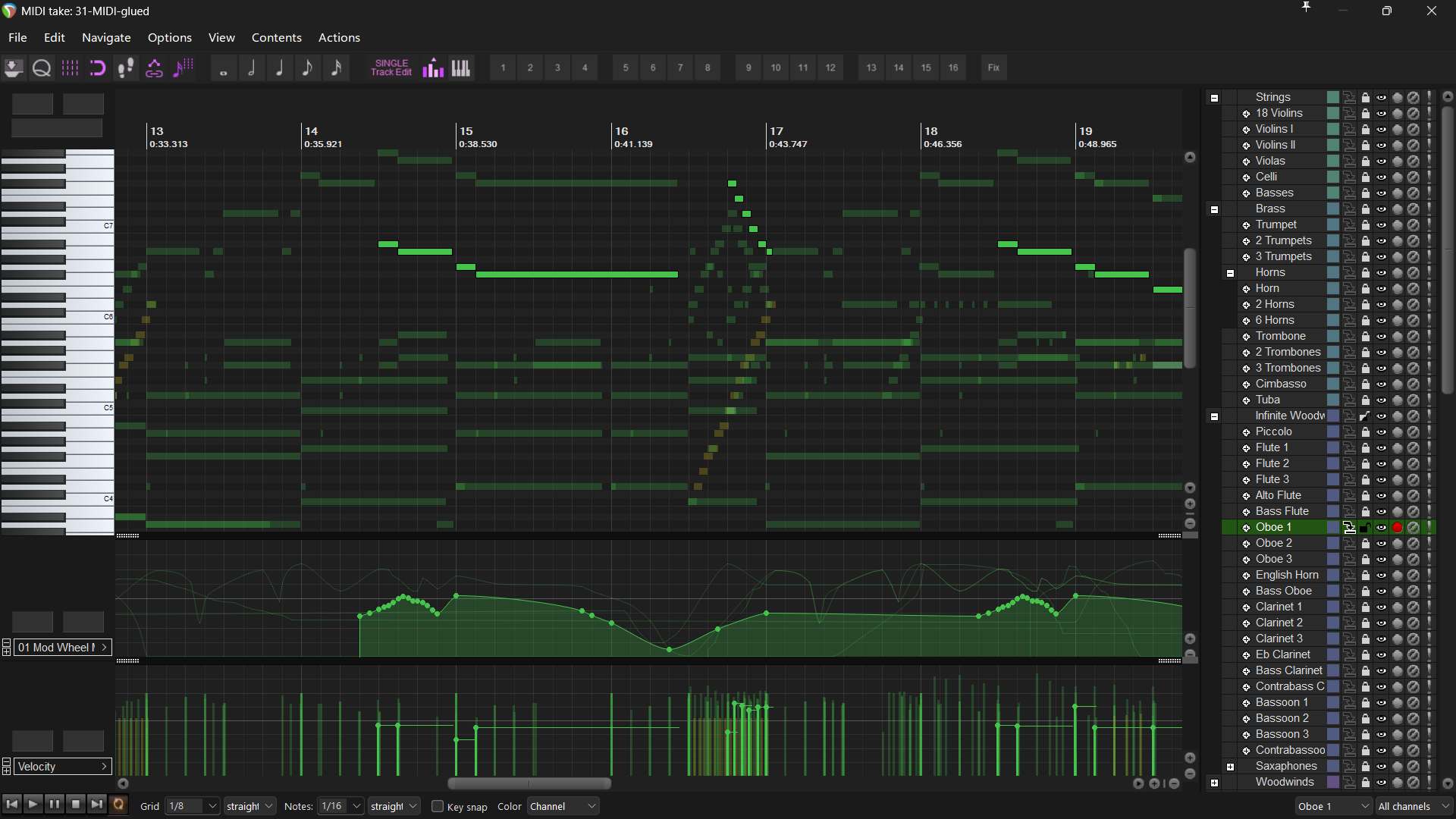Viewport: 1456px width, 819px height.
Task: Toggle visibility eye for Violas track
Action: click(x=1381, y=161)
